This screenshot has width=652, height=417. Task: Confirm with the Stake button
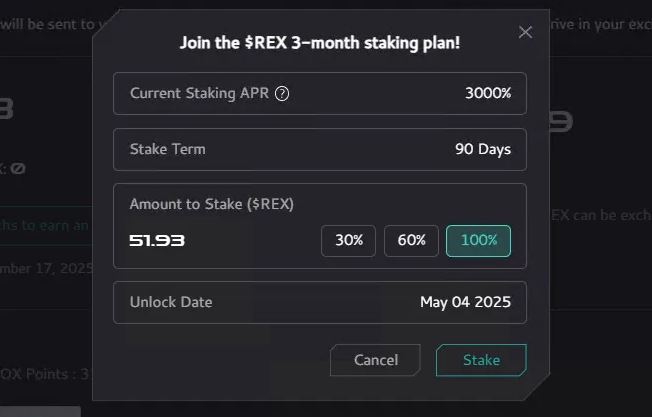tap(481, 360)
